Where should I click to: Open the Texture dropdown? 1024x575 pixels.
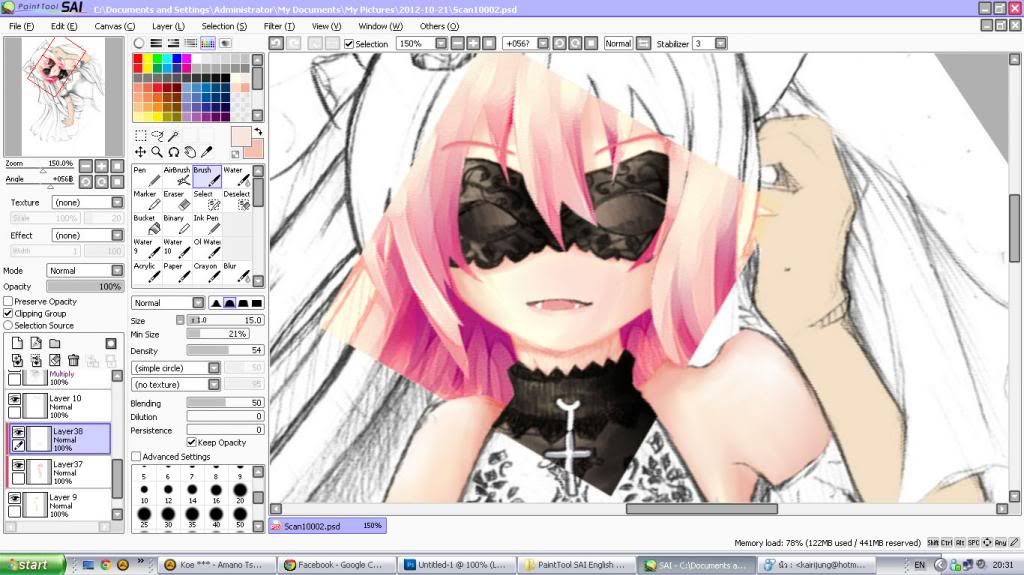(x=117, y=203)
